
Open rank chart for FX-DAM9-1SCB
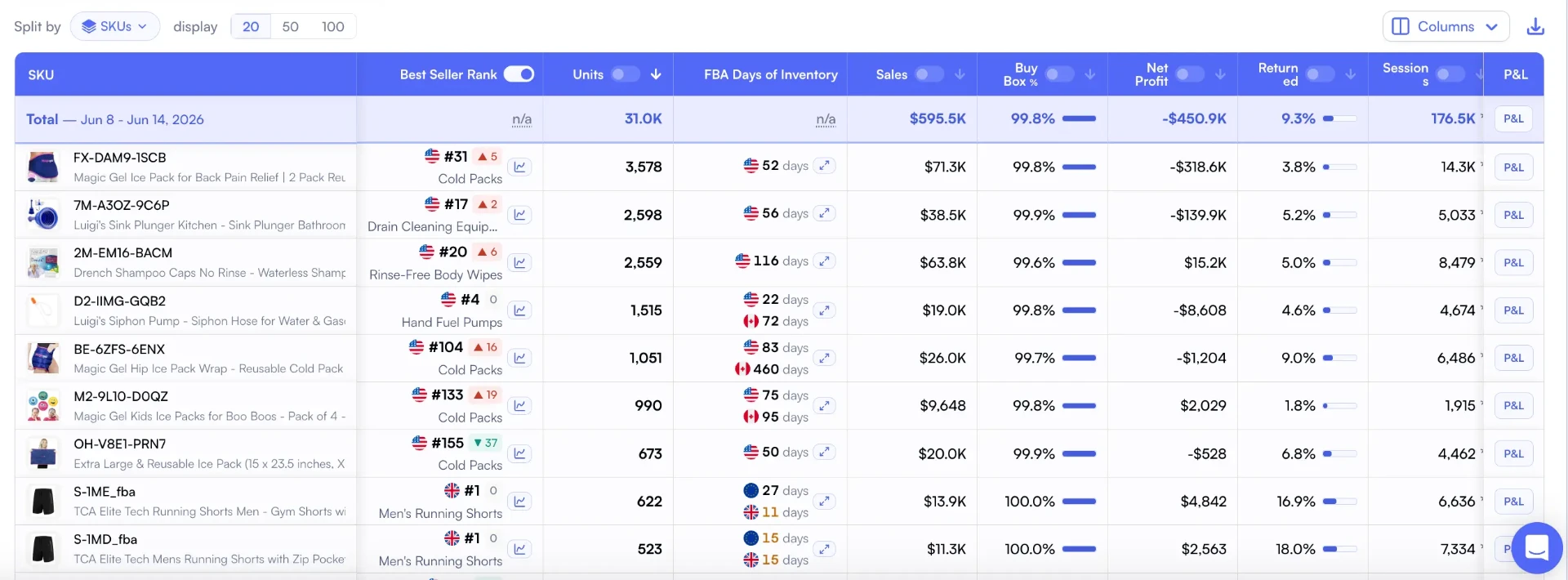pos(520,167)
